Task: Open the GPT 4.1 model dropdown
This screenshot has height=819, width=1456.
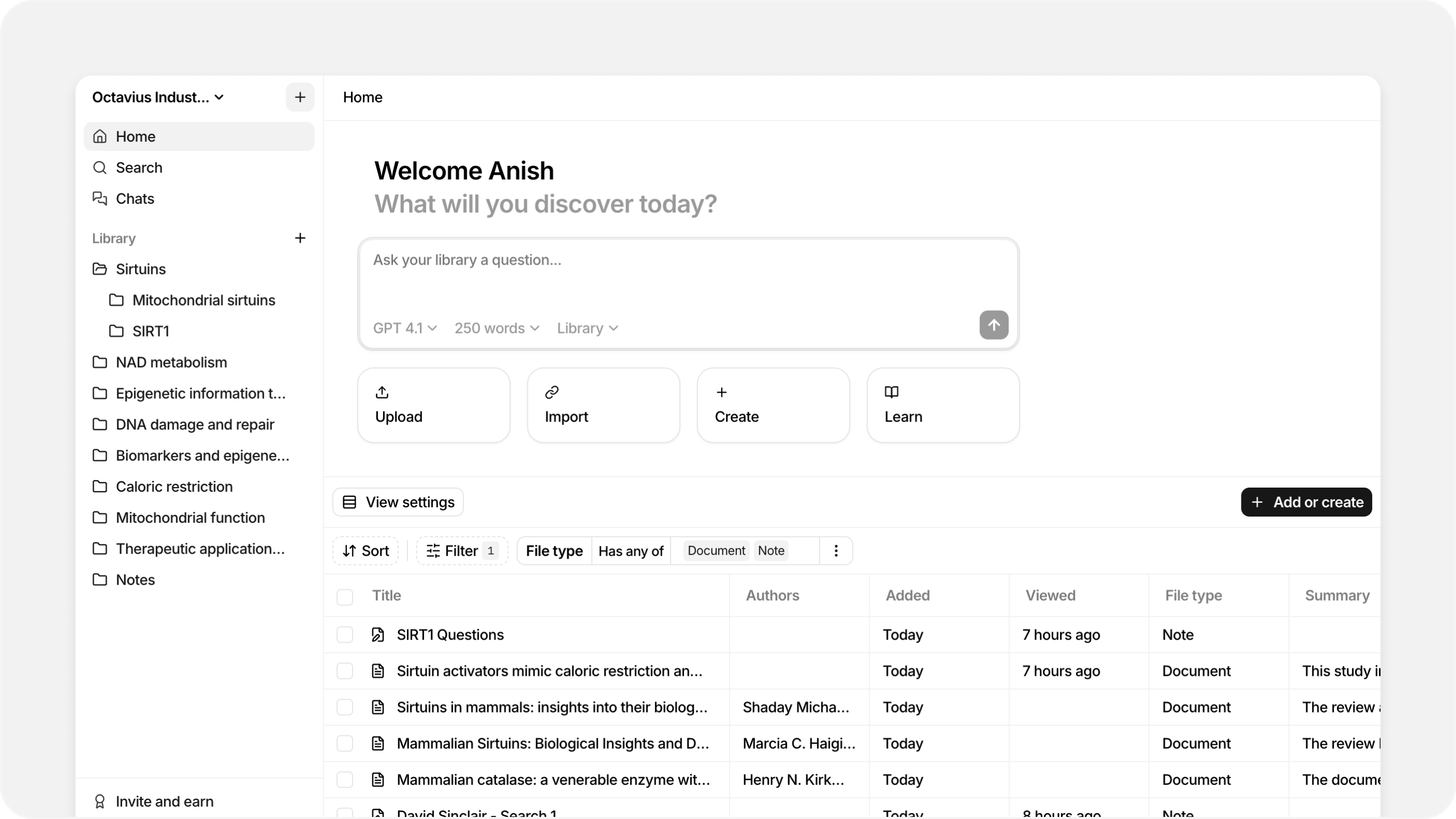Action: tap(405, 328)
